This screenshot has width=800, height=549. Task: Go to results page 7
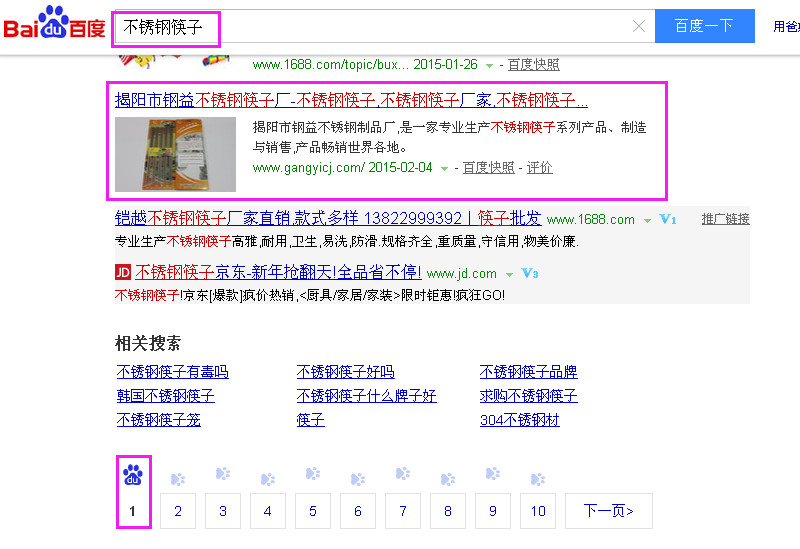click(403, 511)
